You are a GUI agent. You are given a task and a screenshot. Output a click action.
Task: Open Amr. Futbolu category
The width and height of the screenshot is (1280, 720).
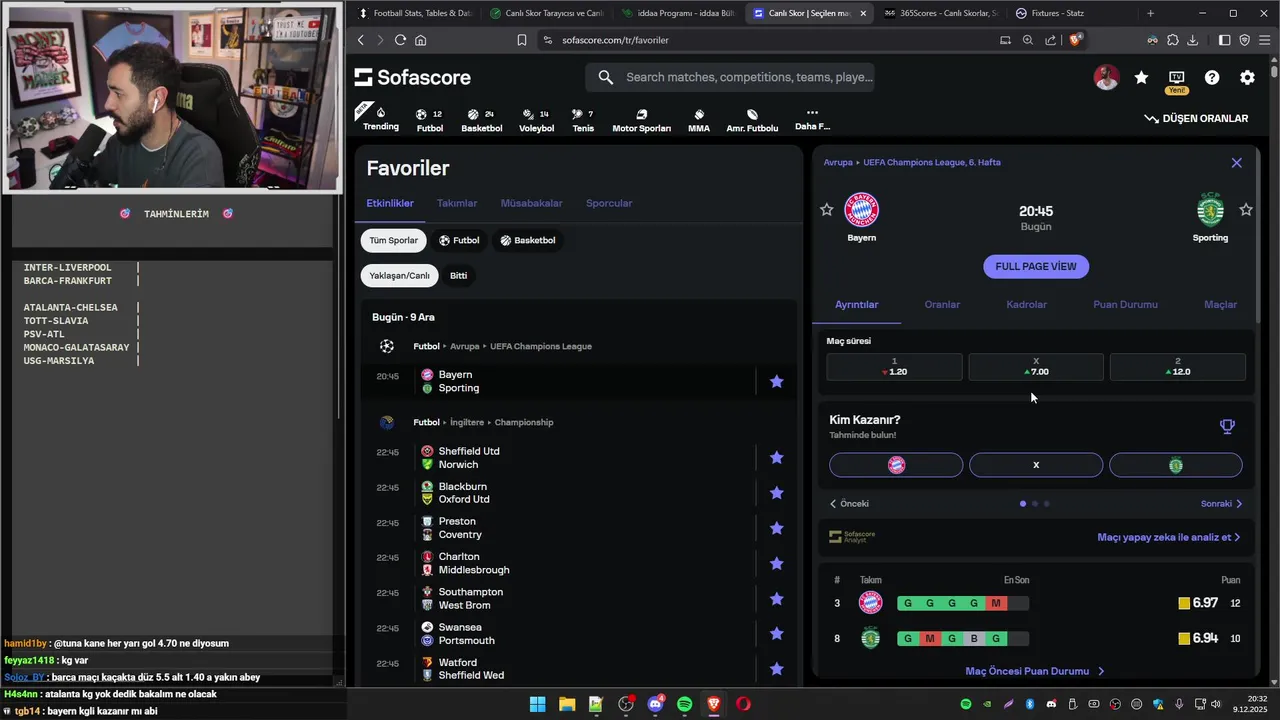[x=752, y=120]
